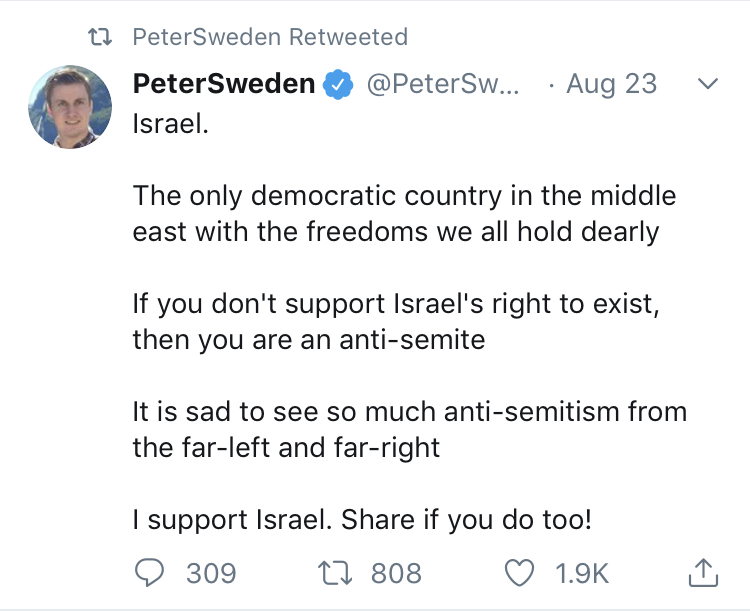Screen dimensions: 750x611
Task: Tap the share upload icon
Action: 702,572
